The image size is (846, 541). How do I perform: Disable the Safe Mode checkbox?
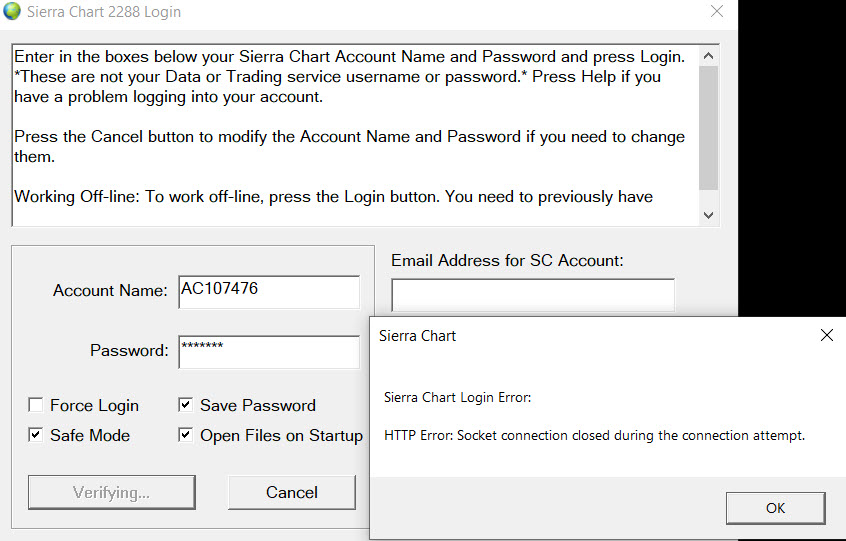tap(36, 435)
